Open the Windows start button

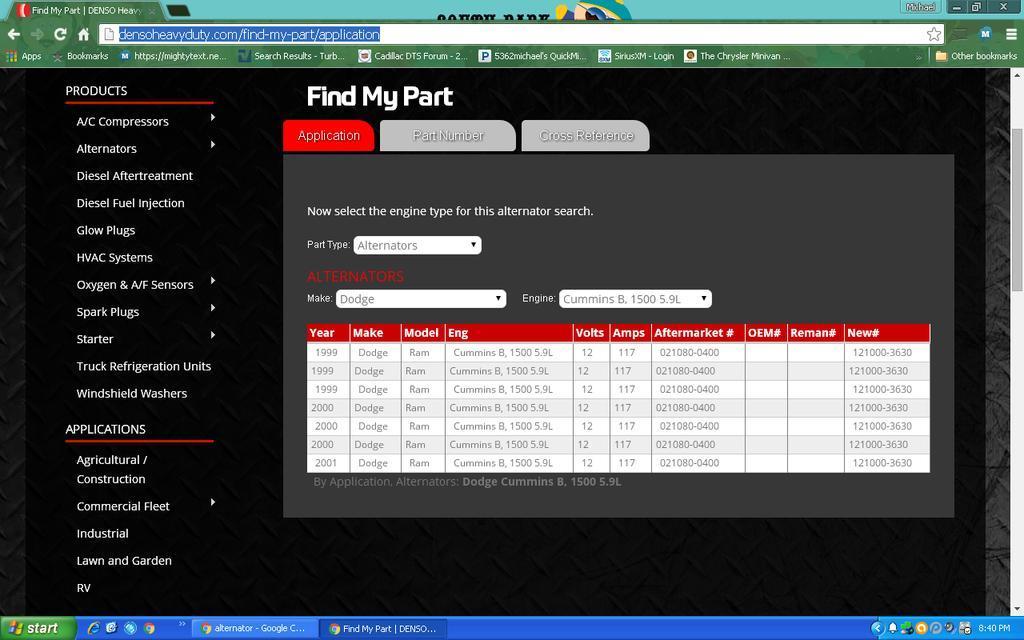click(x=37, y=628)
